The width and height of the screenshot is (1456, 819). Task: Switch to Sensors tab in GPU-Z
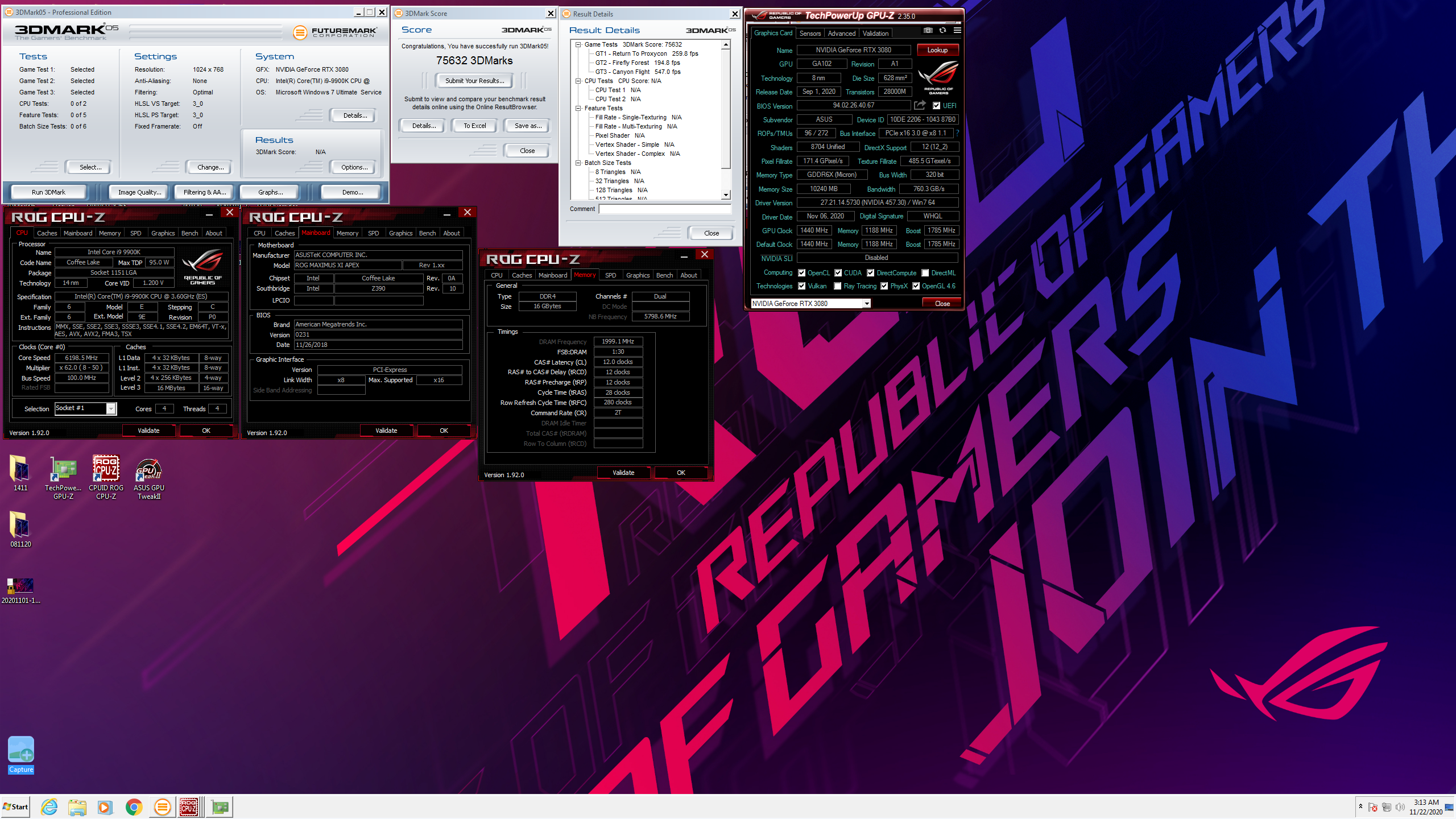810,34
